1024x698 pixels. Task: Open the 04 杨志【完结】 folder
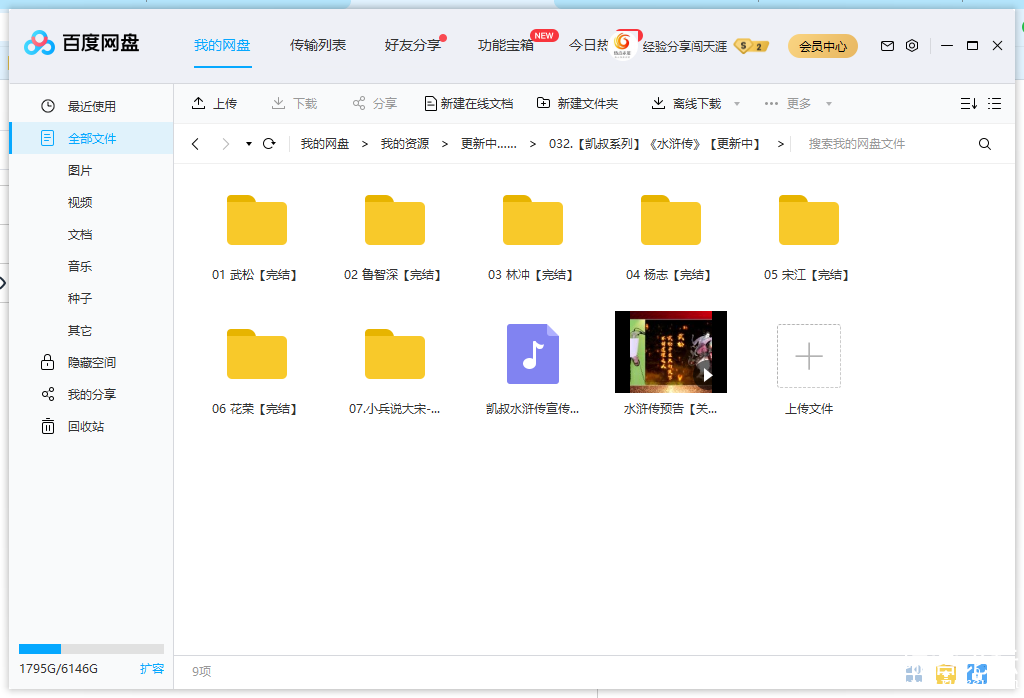(671, 220)
